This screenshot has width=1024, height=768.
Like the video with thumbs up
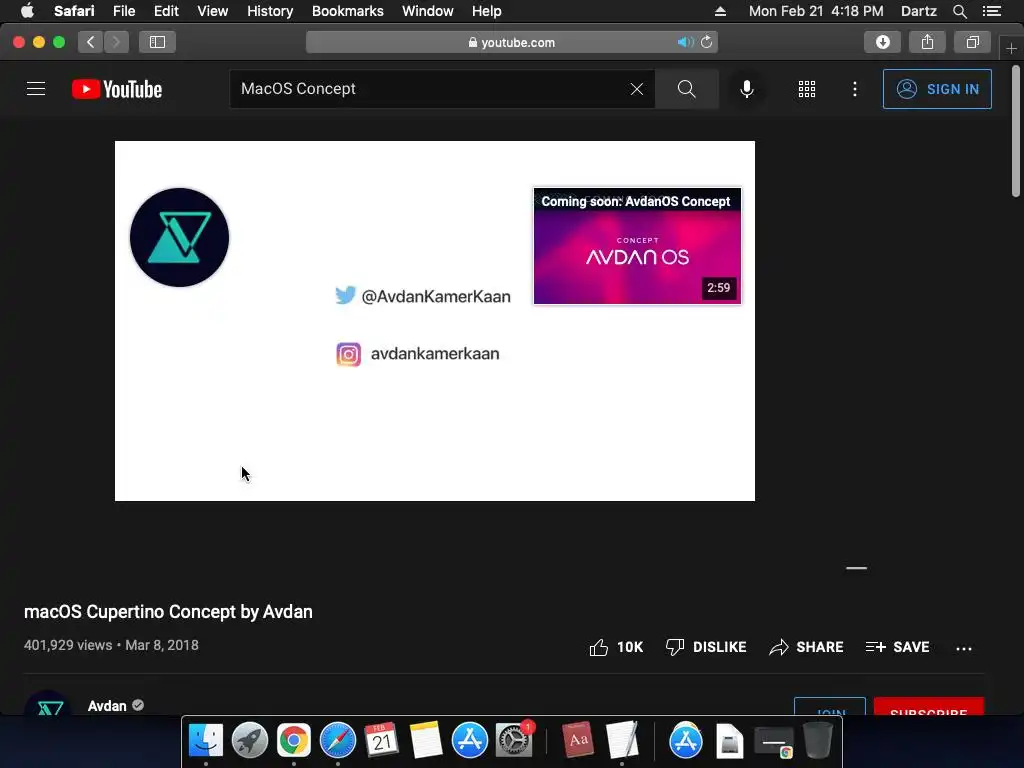(616, 647)
